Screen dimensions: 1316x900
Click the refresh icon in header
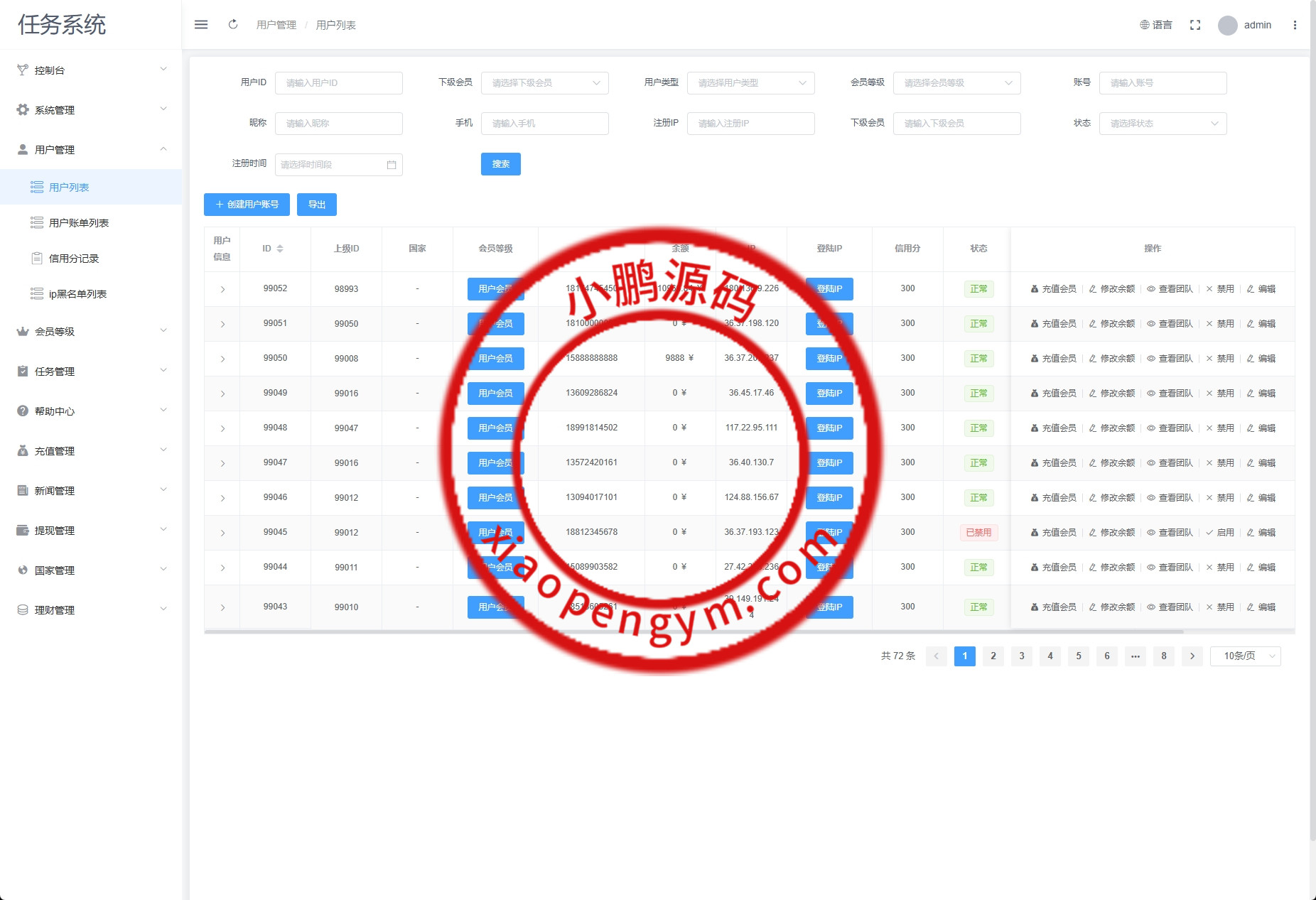click(x=233, y=25)
